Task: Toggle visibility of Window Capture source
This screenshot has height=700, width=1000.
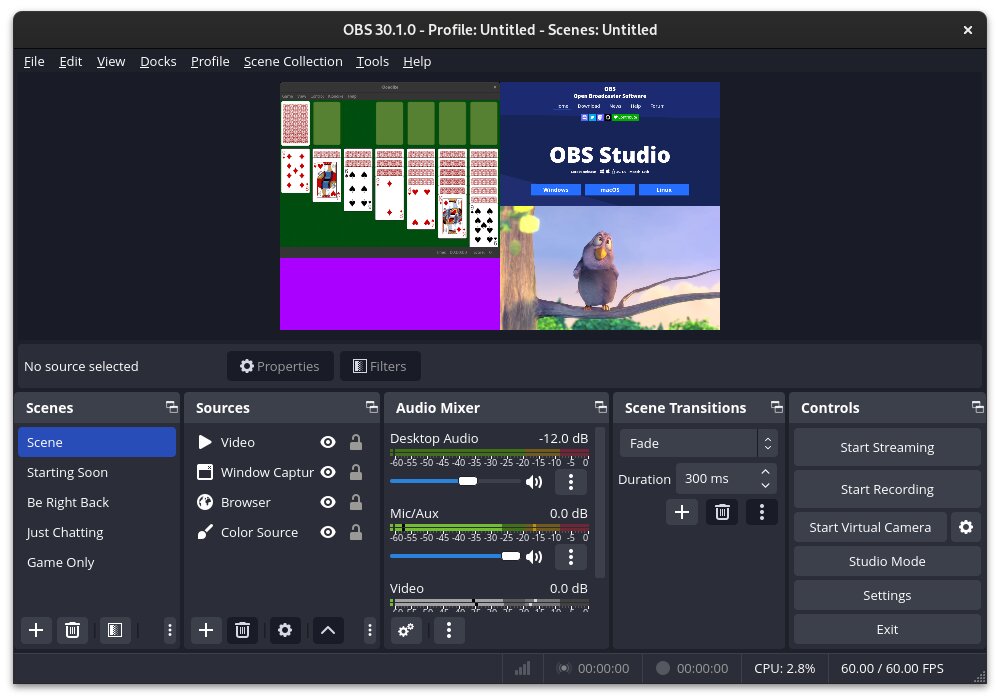Action: (328, 472)
